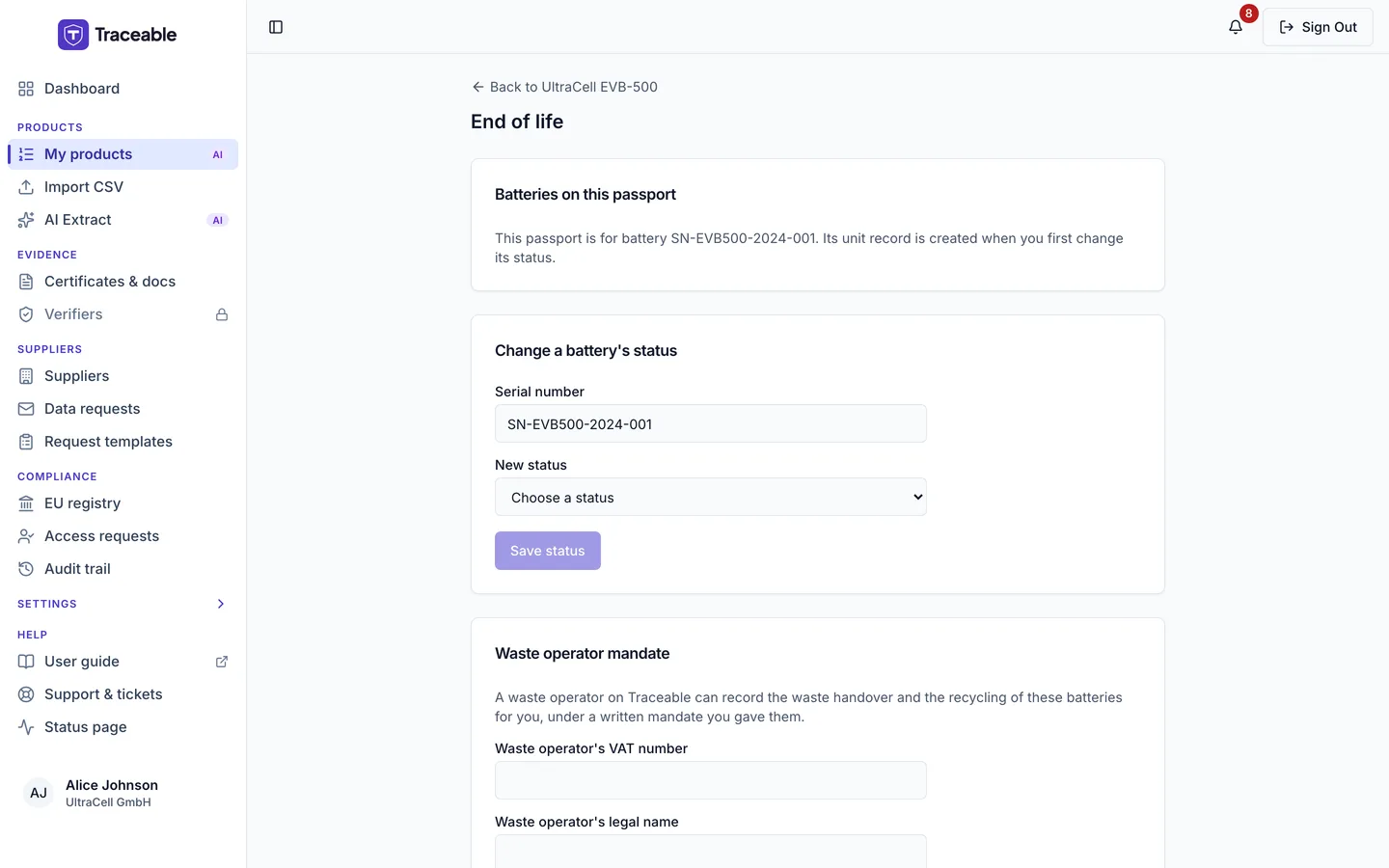Expand the Settings section chevron

pyautogui.click(x=221, y=604)
